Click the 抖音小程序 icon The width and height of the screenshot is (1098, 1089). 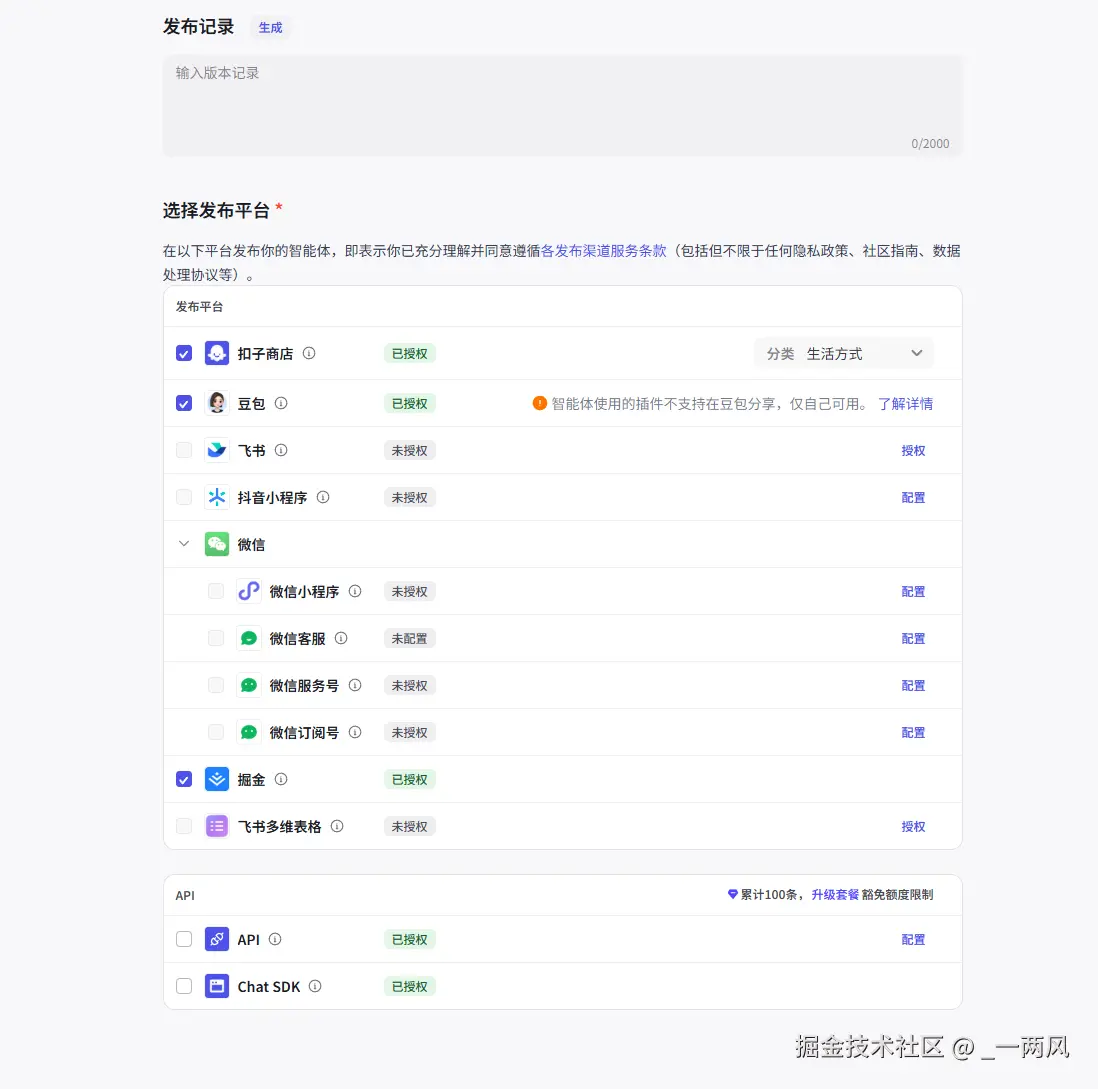click(x=216, y=497)
